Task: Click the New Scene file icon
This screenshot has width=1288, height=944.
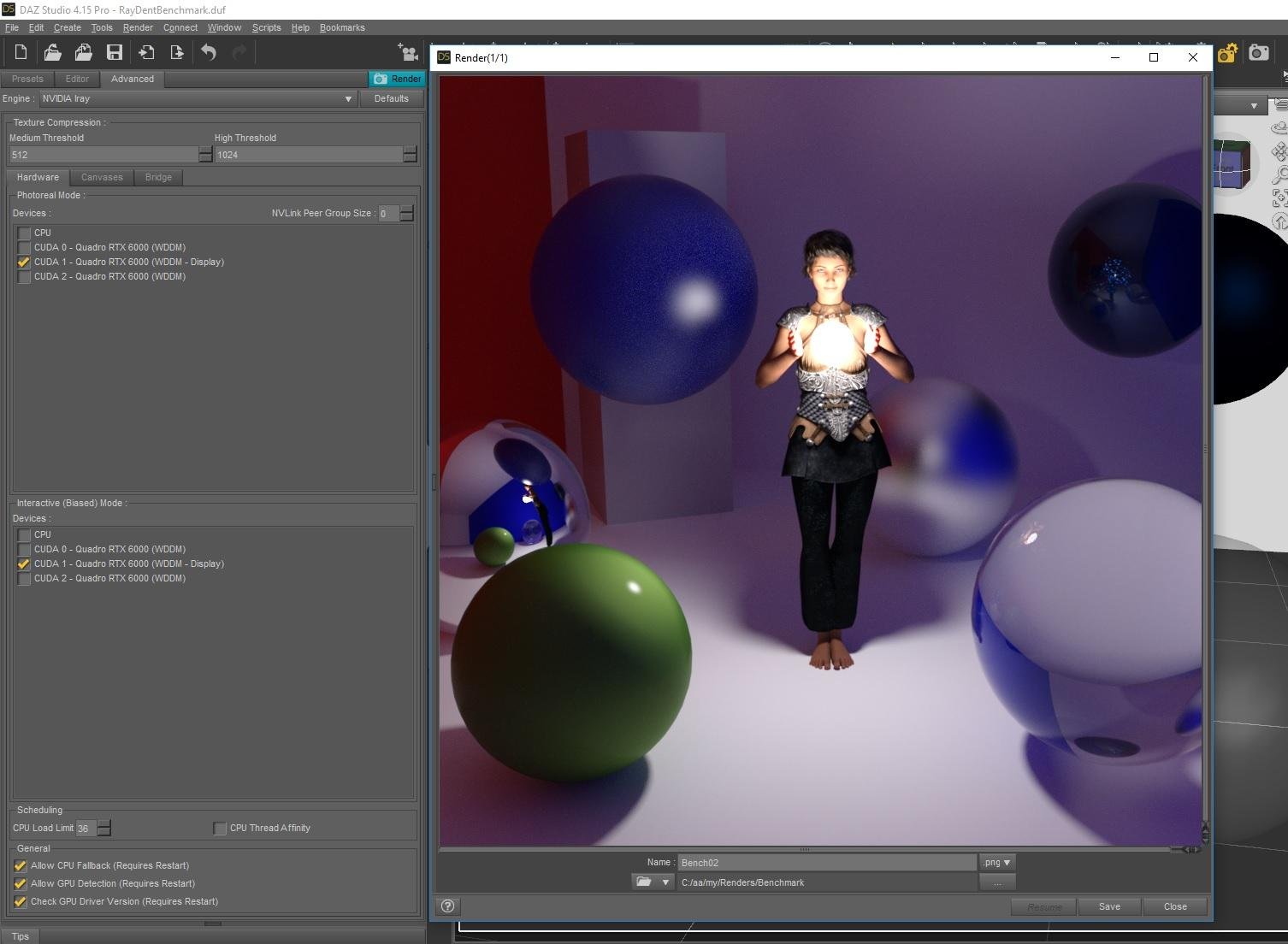Action: pos(21,52)
